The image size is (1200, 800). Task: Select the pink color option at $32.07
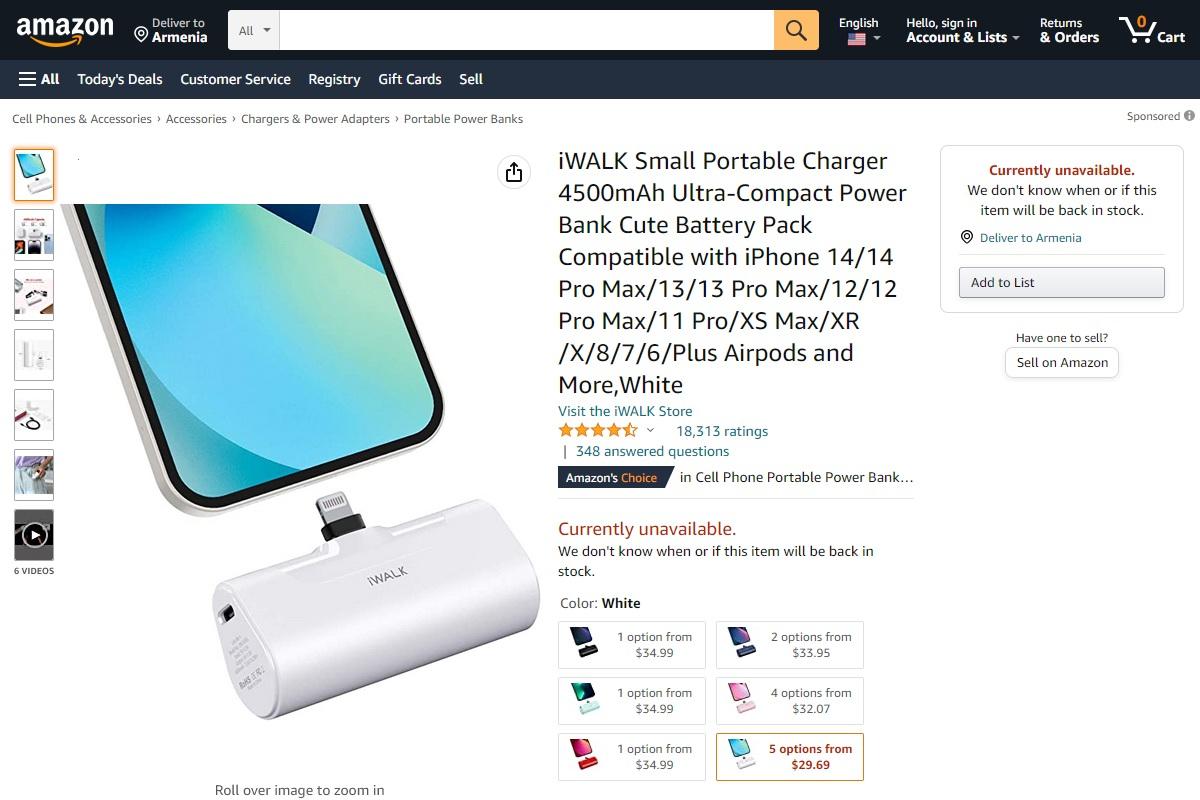790,701
